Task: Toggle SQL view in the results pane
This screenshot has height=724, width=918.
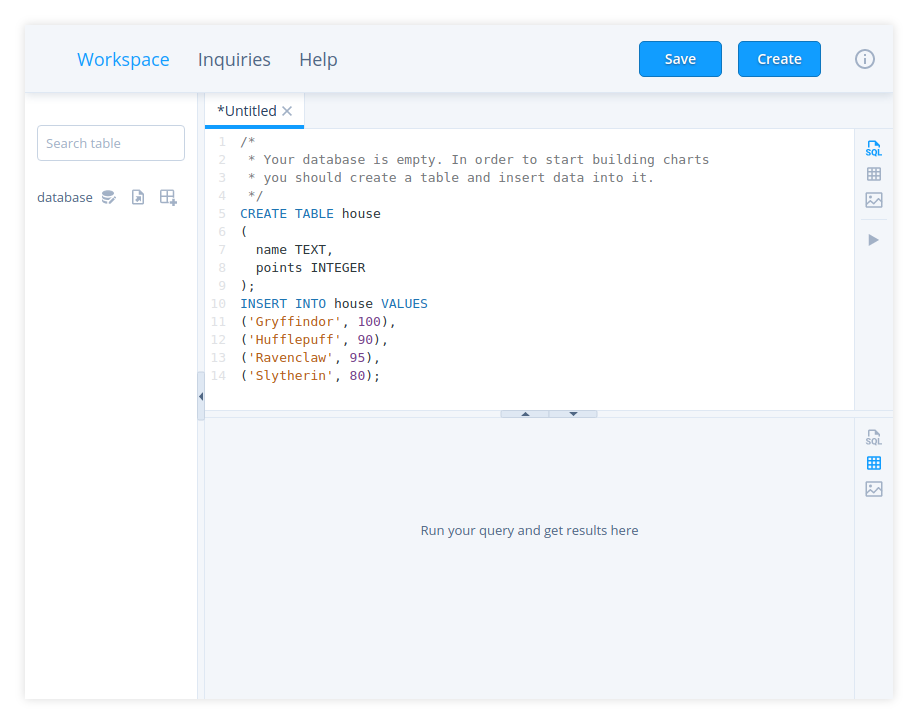Action: pyautogui.click(x=873, y=436)
